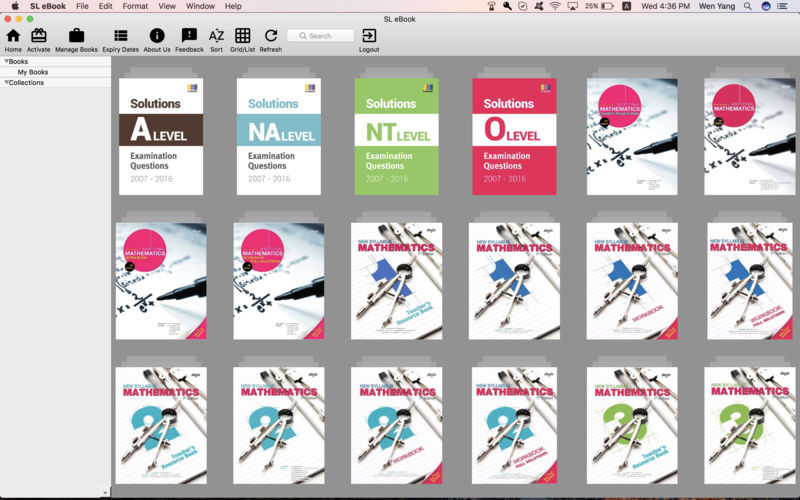Open Notification Center icon
This screenshot has width=800, height=500.
coord(782,6)
